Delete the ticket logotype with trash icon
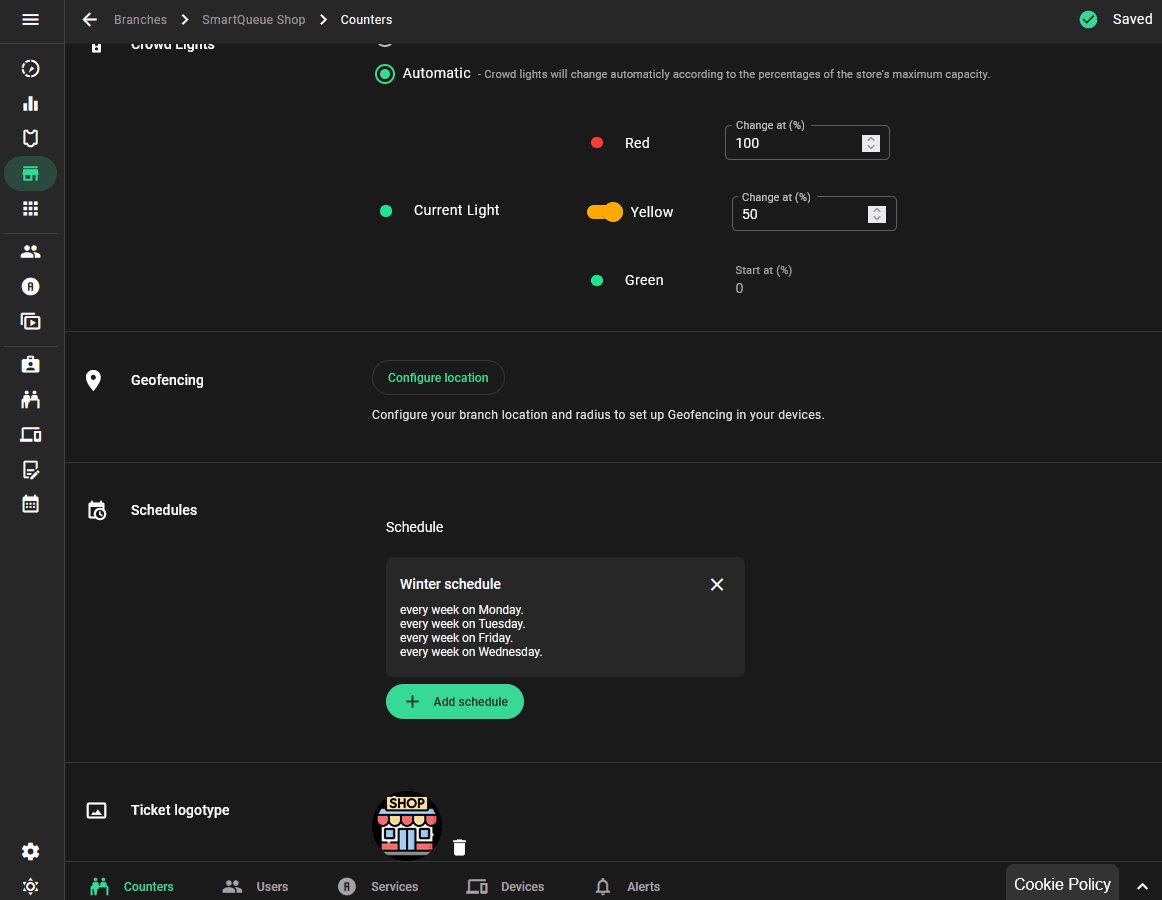The width and height of the screenshot is (1162, 900). click(459, 847)
